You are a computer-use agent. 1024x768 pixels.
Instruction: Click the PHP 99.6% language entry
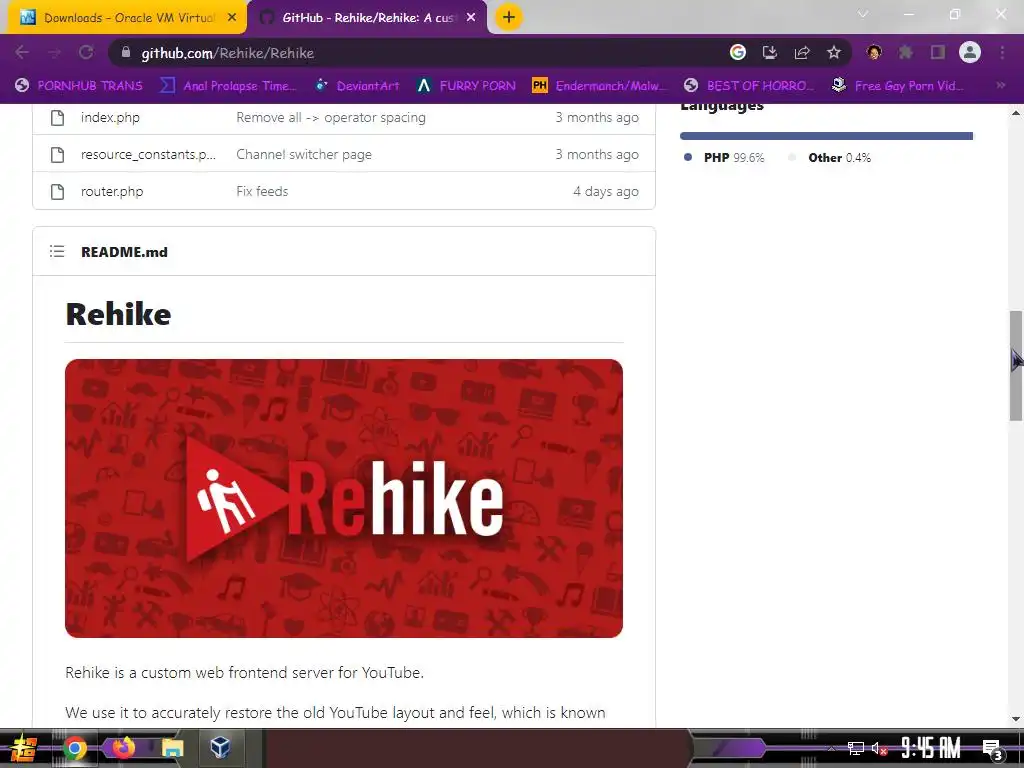(724, 157)
